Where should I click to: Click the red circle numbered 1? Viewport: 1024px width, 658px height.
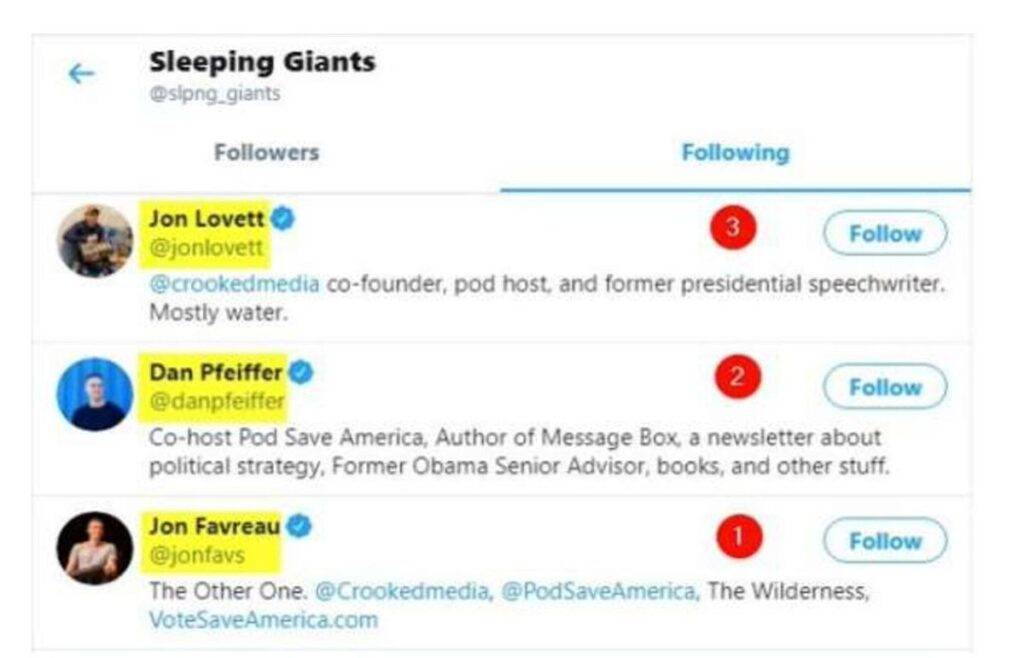[x=739, y=536]
